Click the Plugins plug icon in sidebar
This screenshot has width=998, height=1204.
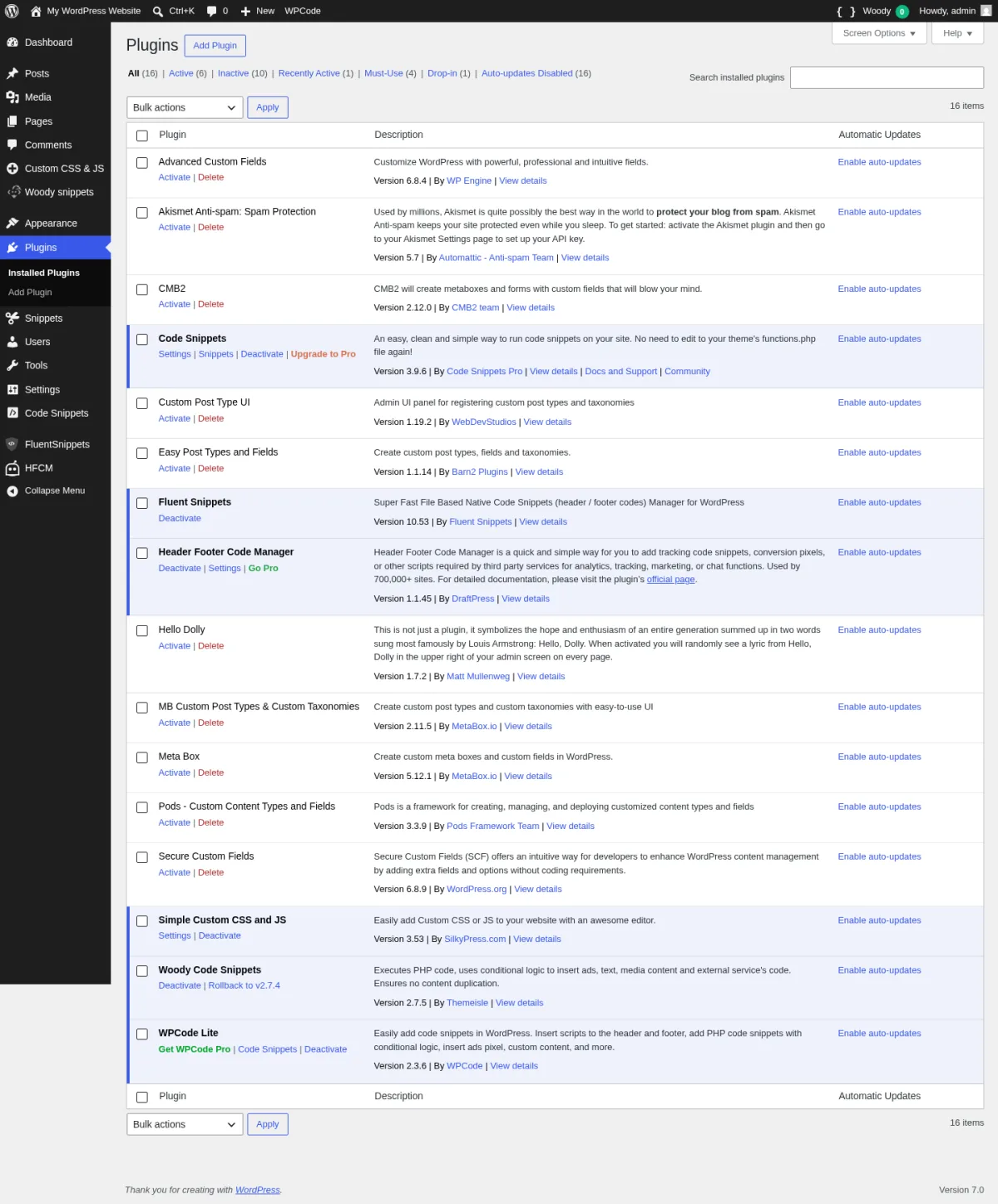click(12, 248)
